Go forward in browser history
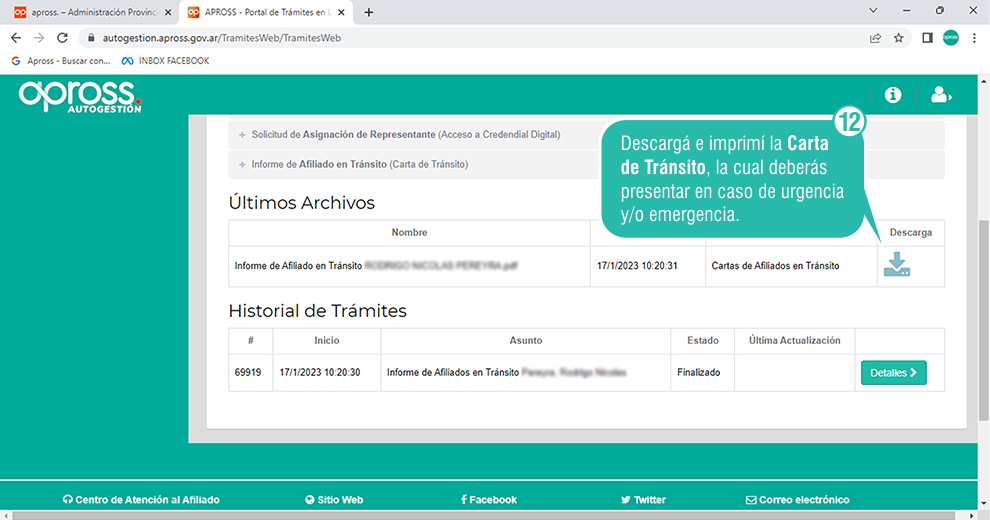990x520 pixels. tap(39, 38)
